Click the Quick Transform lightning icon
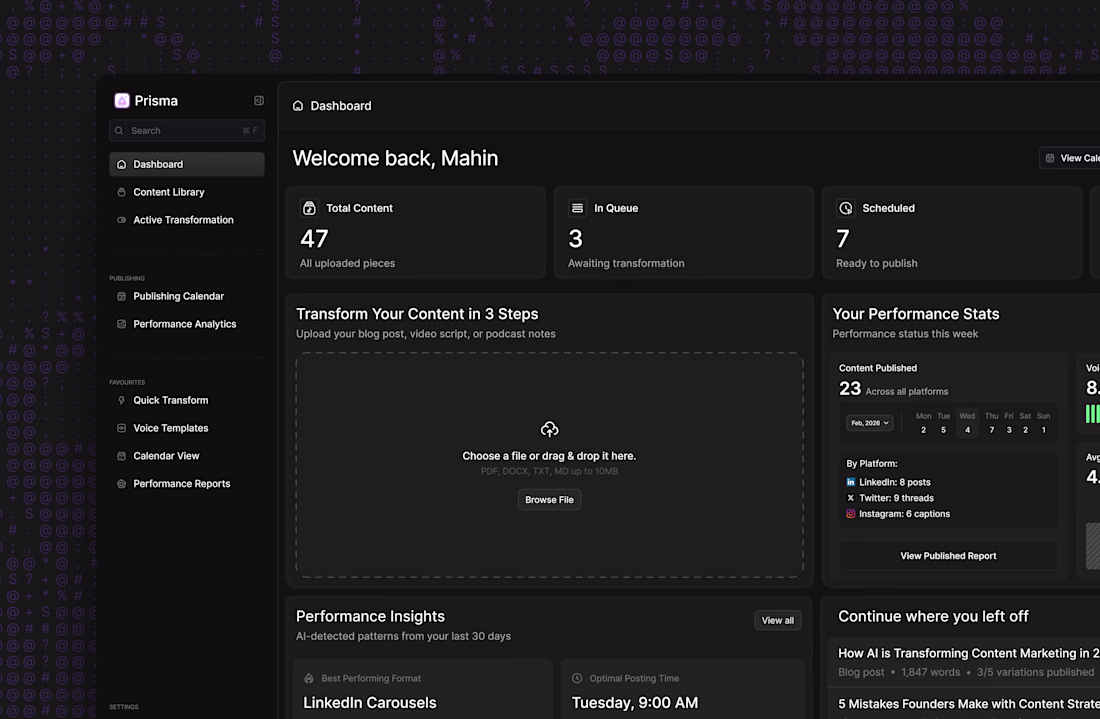Image resolution: width=1100 pixels, height=719 pixels. pyautogui.click(x=122, y=400)
